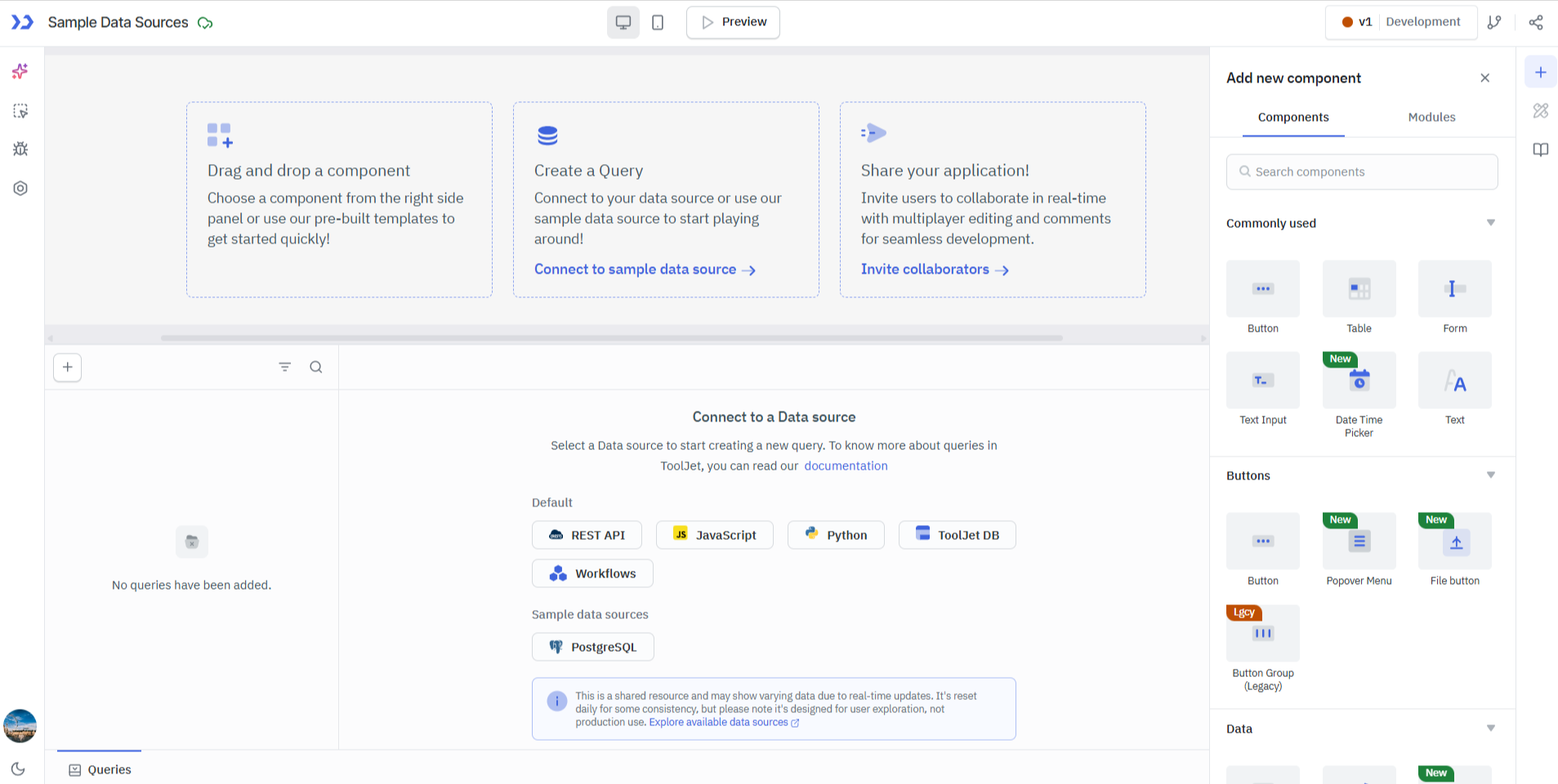Click the empty queries placeholder icon
This screenshot has height=784, width=1558.
[192, 541]
